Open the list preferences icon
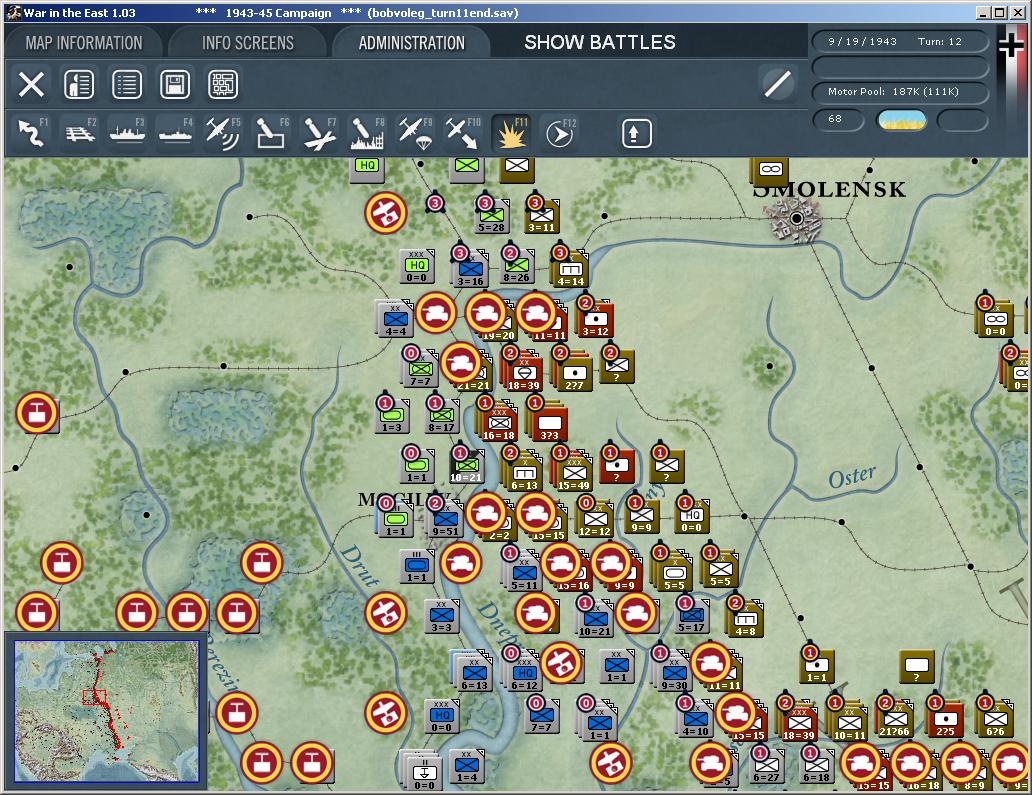The width and height of the screenshot is (1032, 795). tap(127, 85)
